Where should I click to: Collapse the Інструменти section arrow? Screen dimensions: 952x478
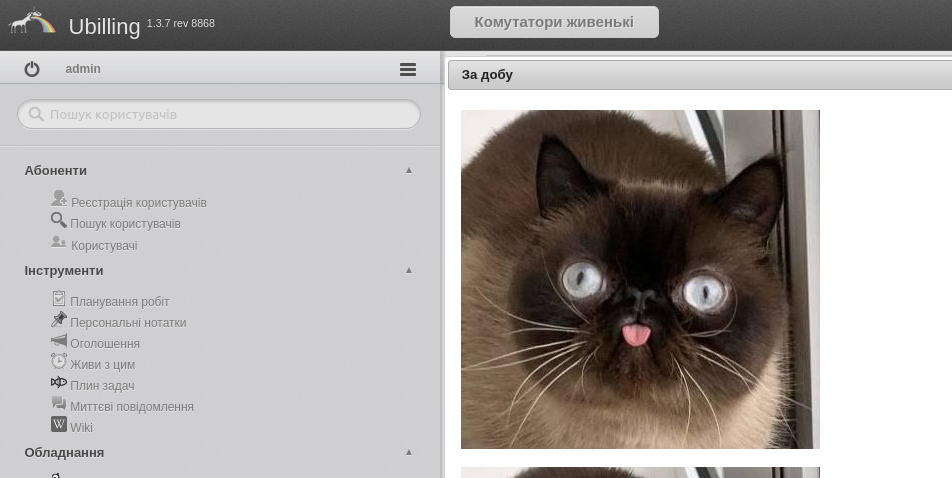(x=409, y=270)
